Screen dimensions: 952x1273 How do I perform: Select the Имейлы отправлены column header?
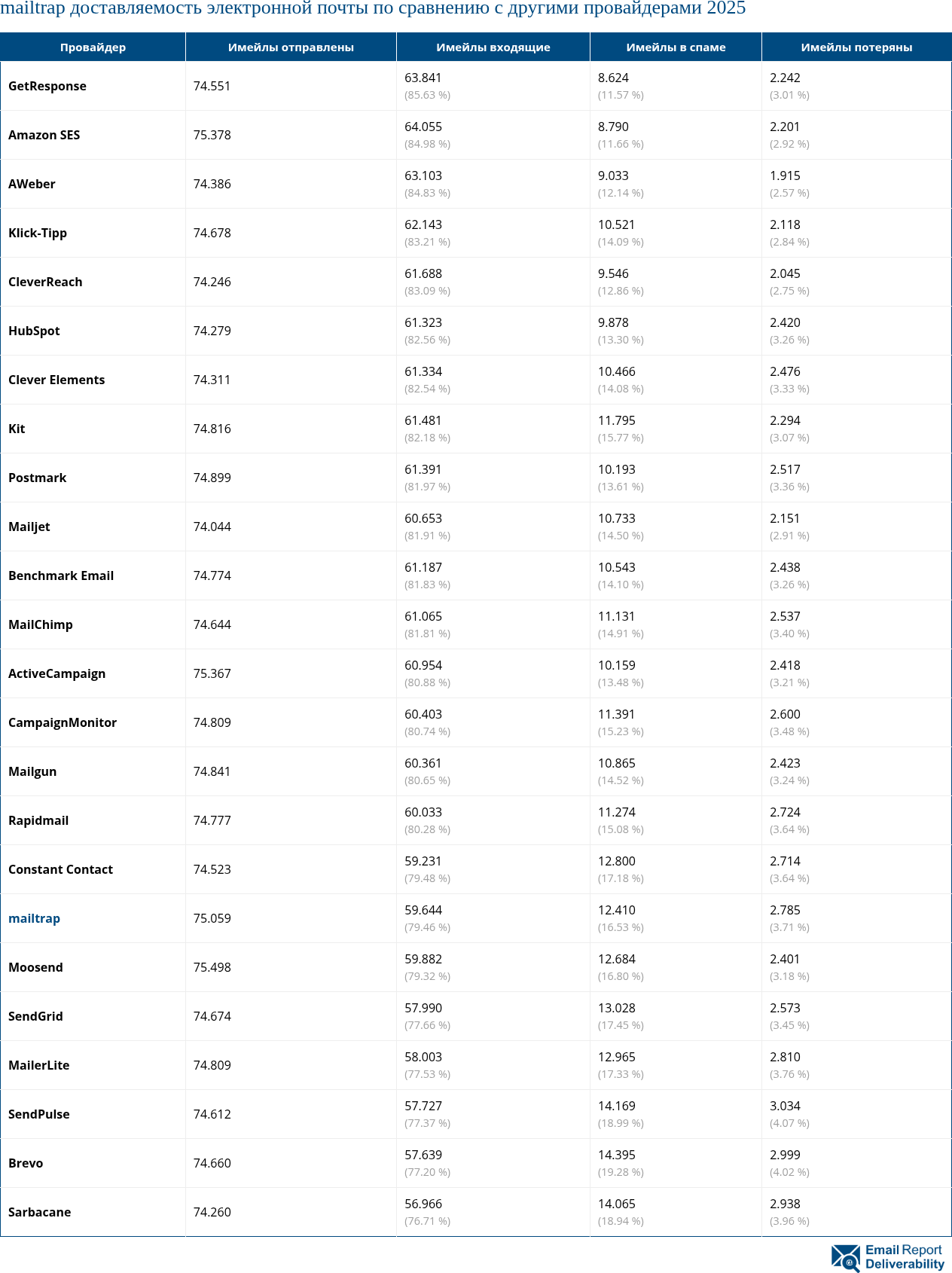pos(291,47)
